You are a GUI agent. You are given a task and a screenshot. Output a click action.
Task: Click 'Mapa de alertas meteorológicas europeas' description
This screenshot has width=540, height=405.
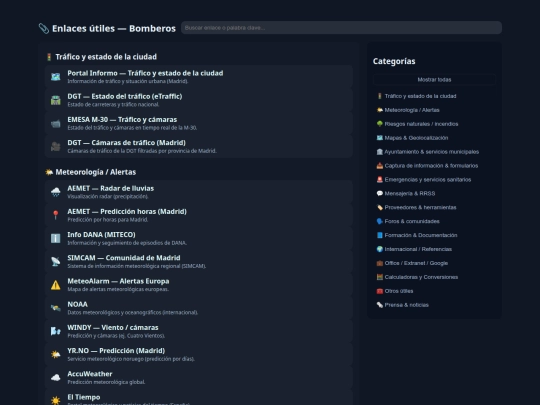[118, 289]
